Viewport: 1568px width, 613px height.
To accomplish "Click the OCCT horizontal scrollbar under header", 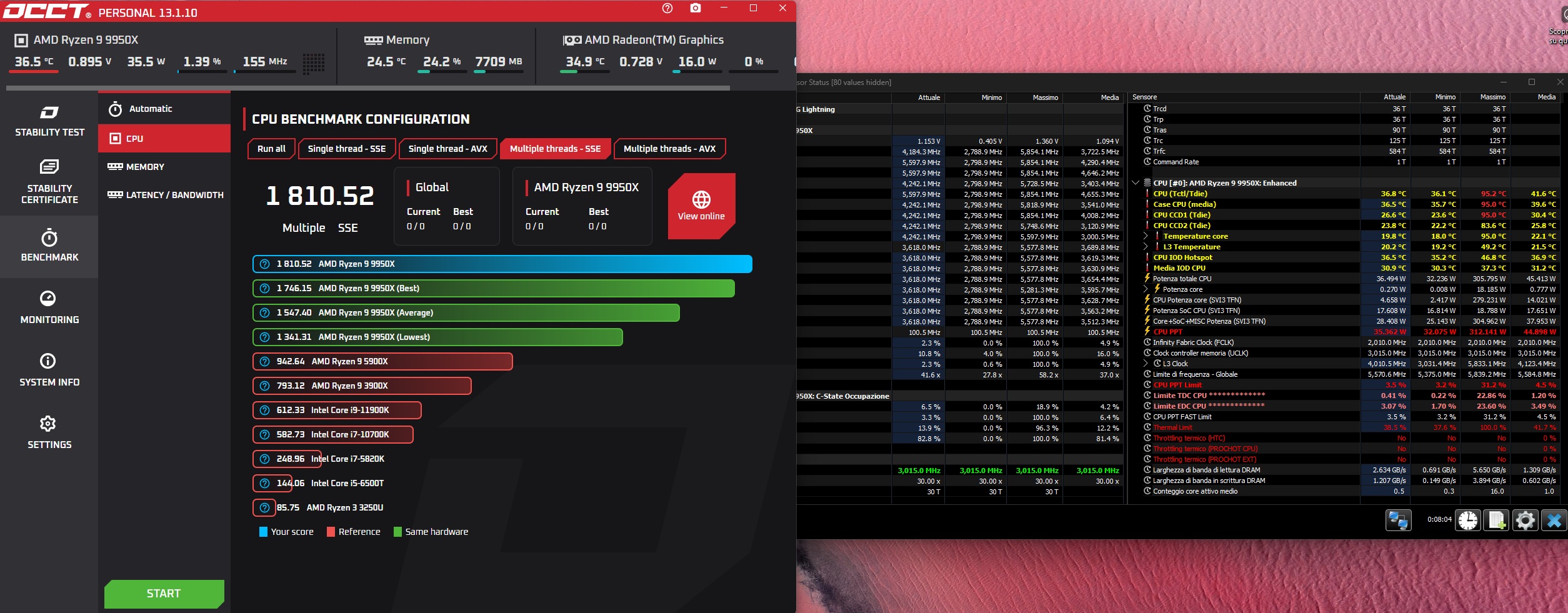I will click(368, 88).
